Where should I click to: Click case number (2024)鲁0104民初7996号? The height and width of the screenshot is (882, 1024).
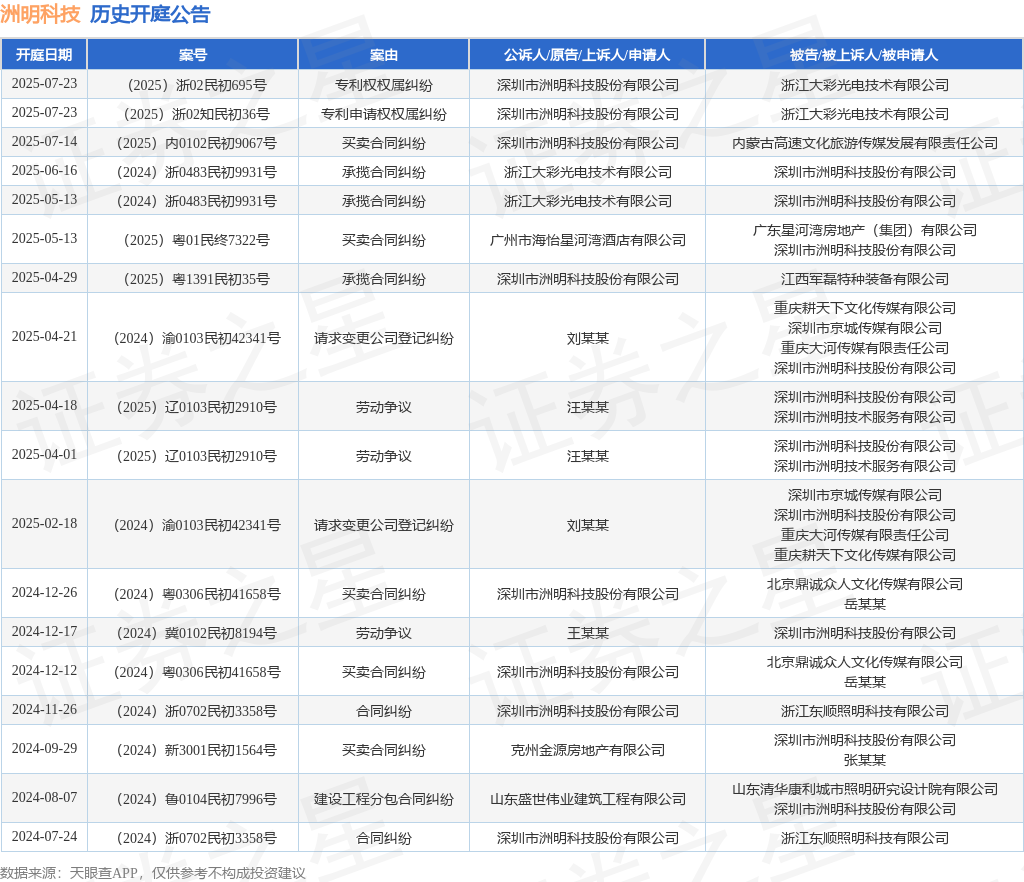tap(197, 799)
